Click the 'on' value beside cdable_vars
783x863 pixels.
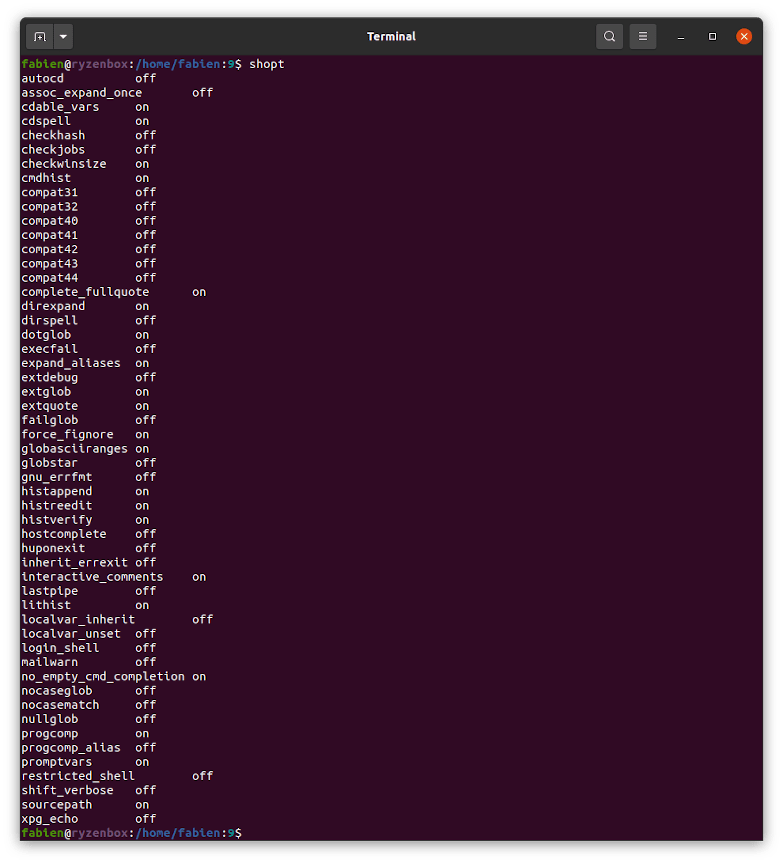coord(141,106)
